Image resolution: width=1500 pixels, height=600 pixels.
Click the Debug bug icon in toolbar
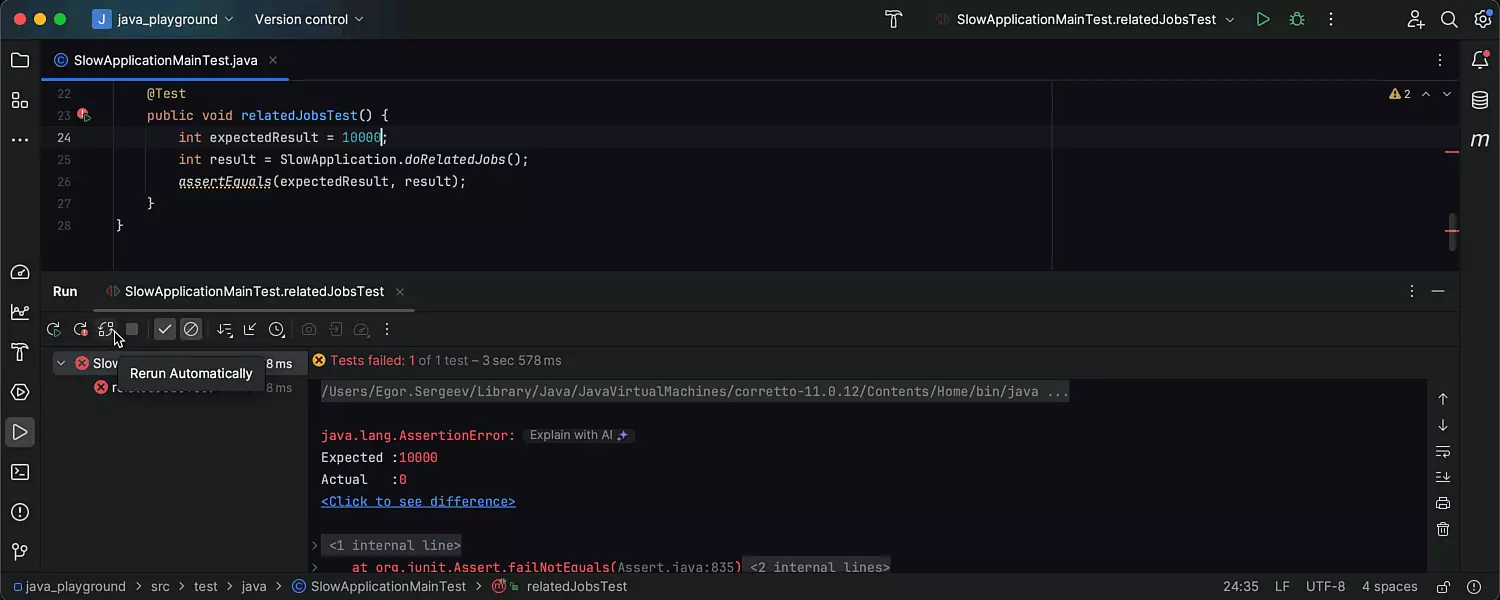pyautogui.click(x=1297, y=19)
